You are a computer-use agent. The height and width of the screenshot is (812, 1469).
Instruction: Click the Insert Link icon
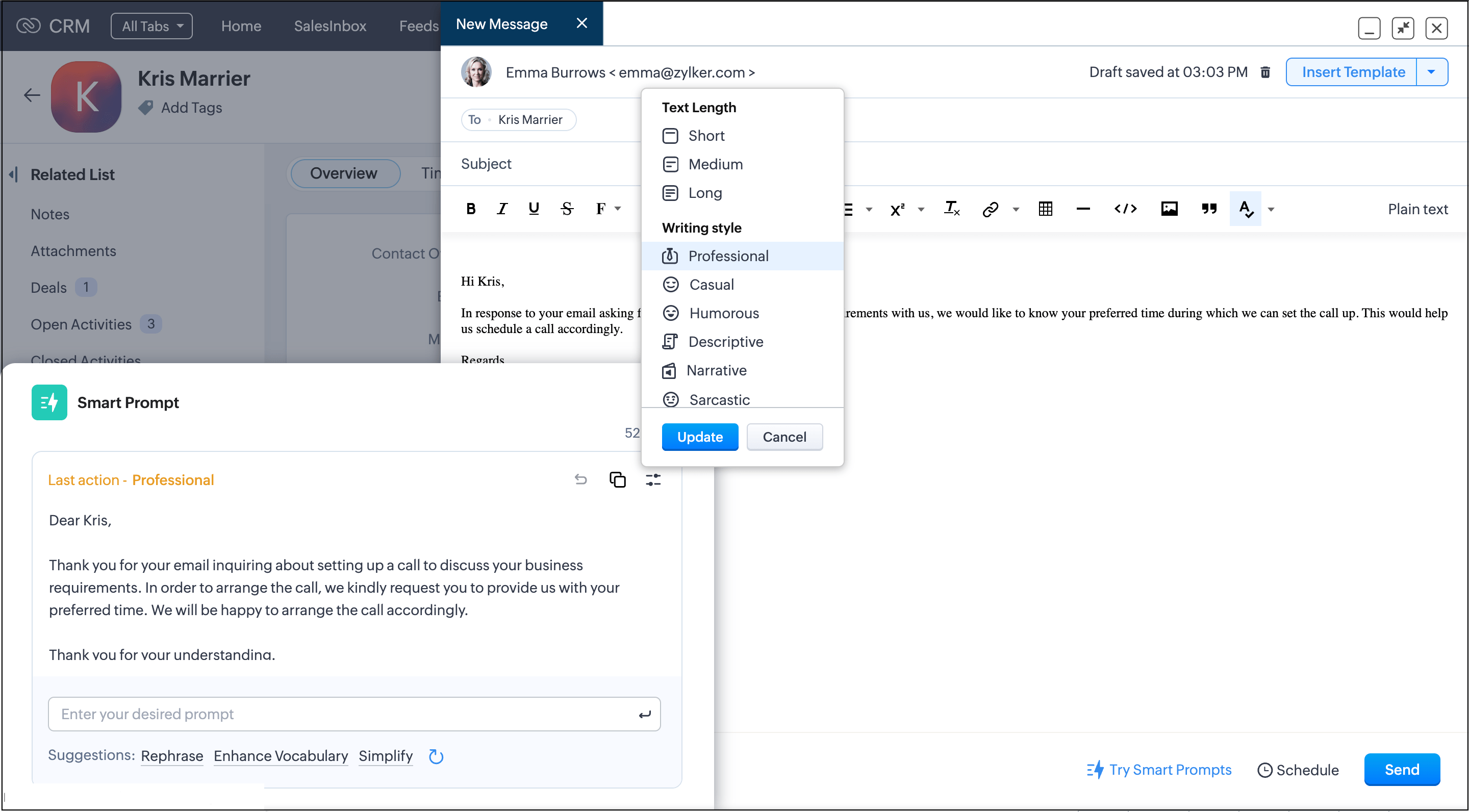point(989,208)
